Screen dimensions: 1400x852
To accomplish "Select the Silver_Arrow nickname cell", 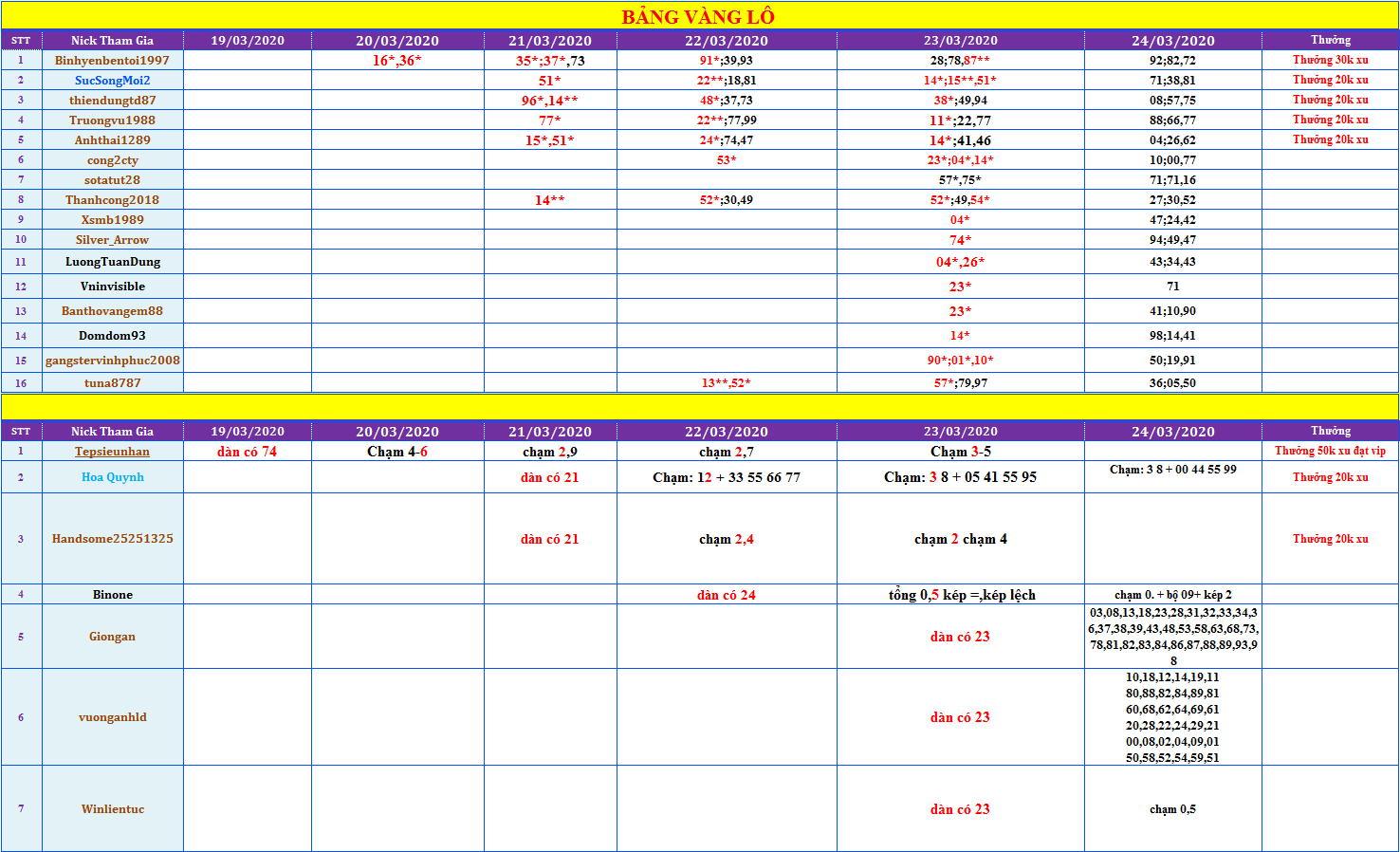I will pyautogui.click(x=112, y=239).
